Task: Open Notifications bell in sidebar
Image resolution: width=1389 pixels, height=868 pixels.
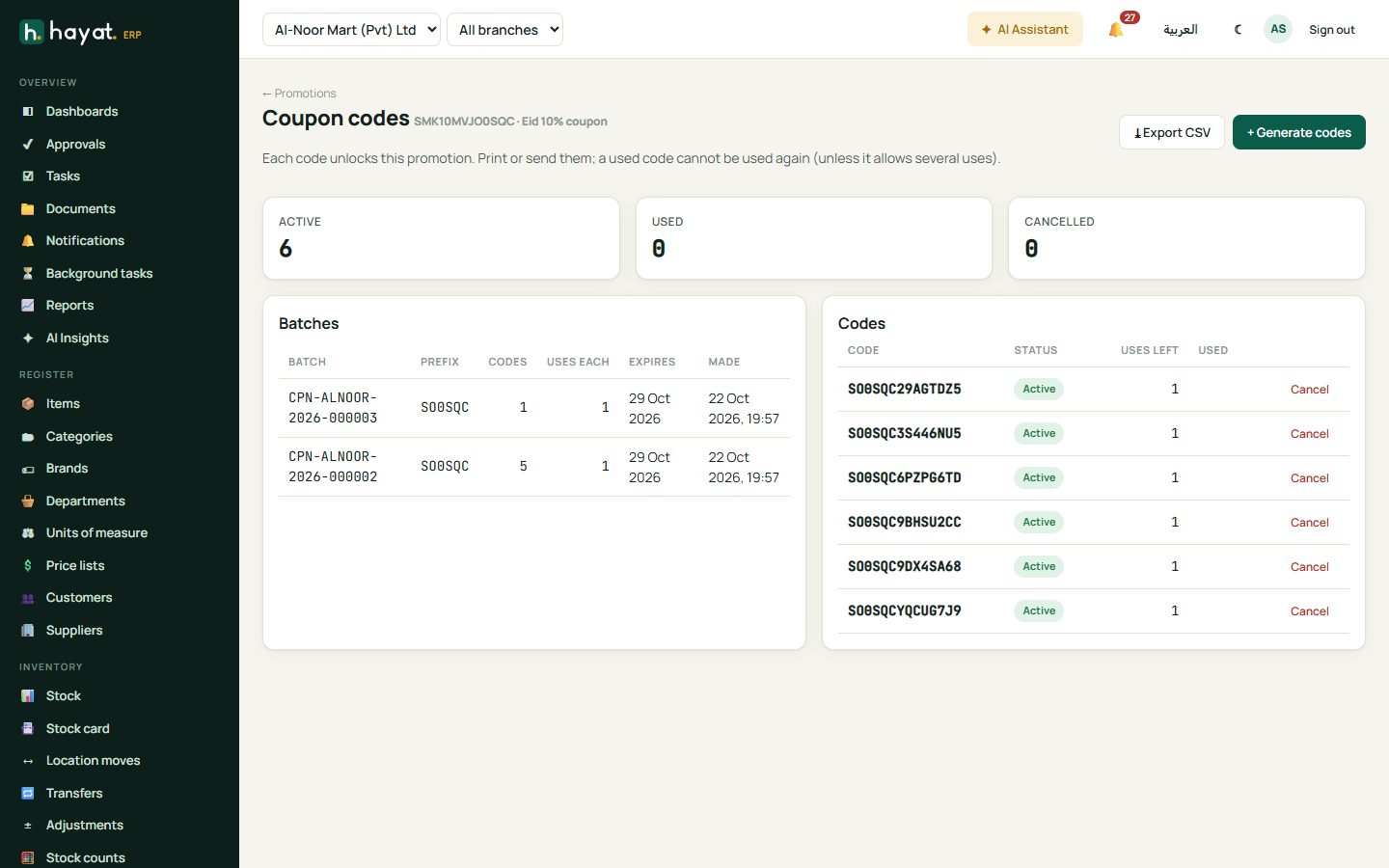Action: (x=28, y=241)
